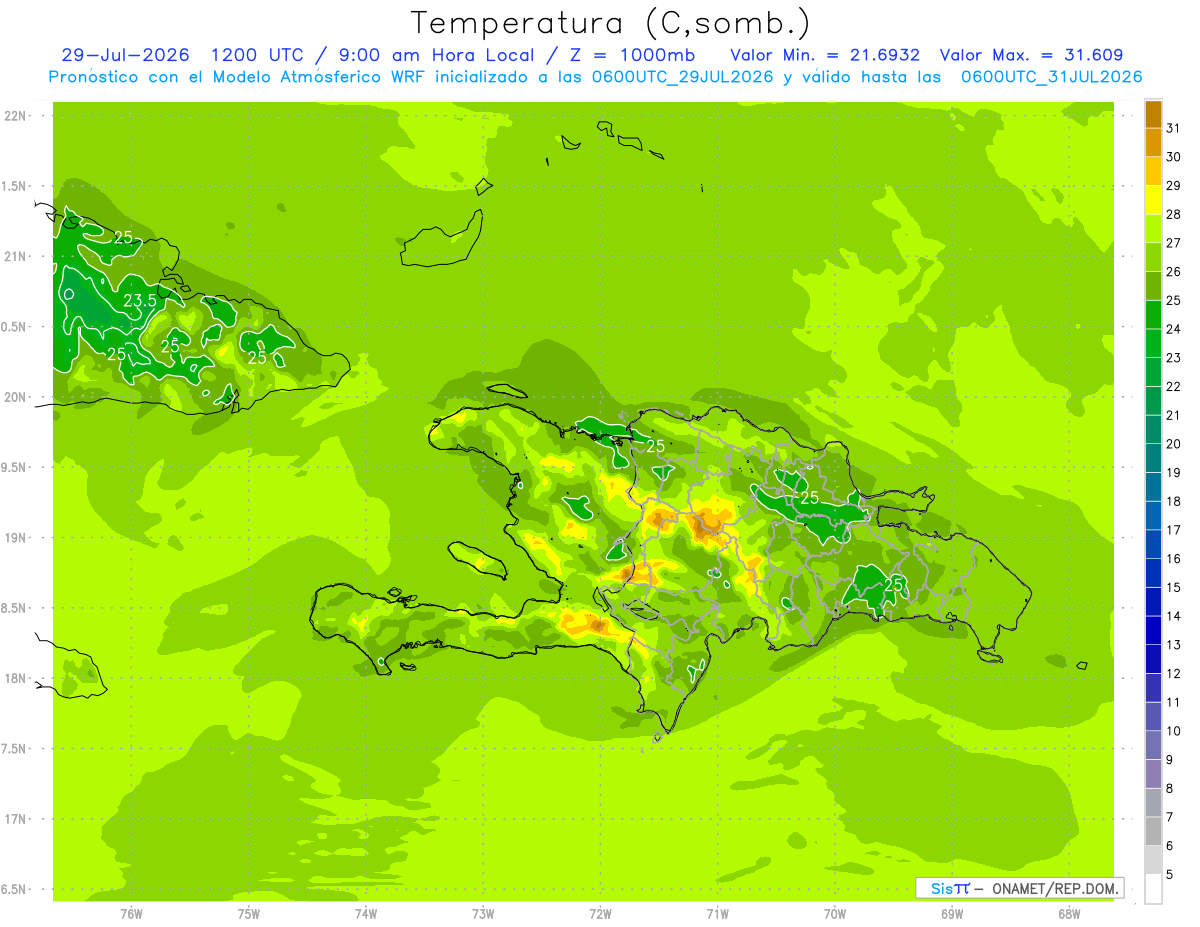1200x927 pixels.
Task: Click the '23.5' contour label over Cuba
Action: click(139, 301)
